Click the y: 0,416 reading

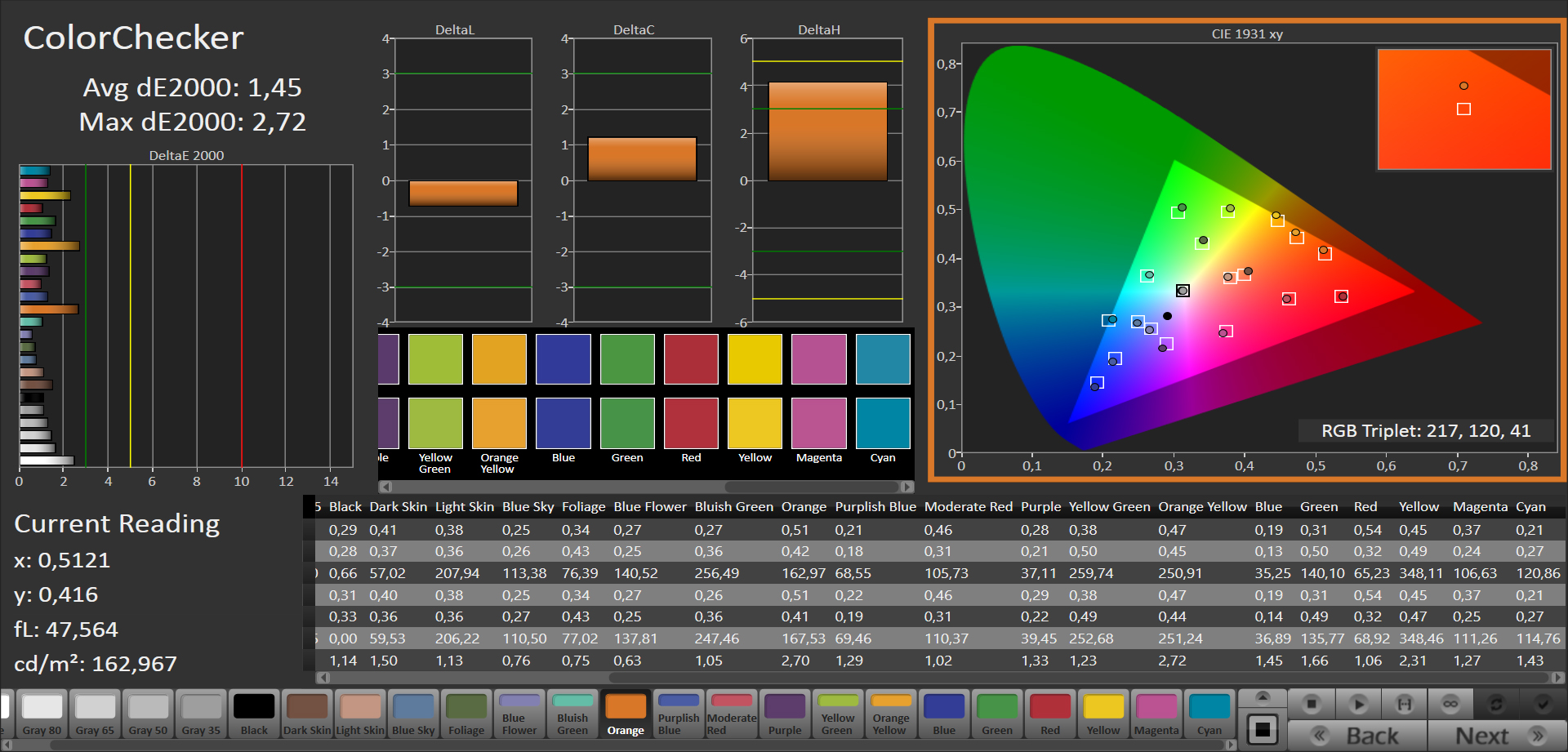point(56,594)
